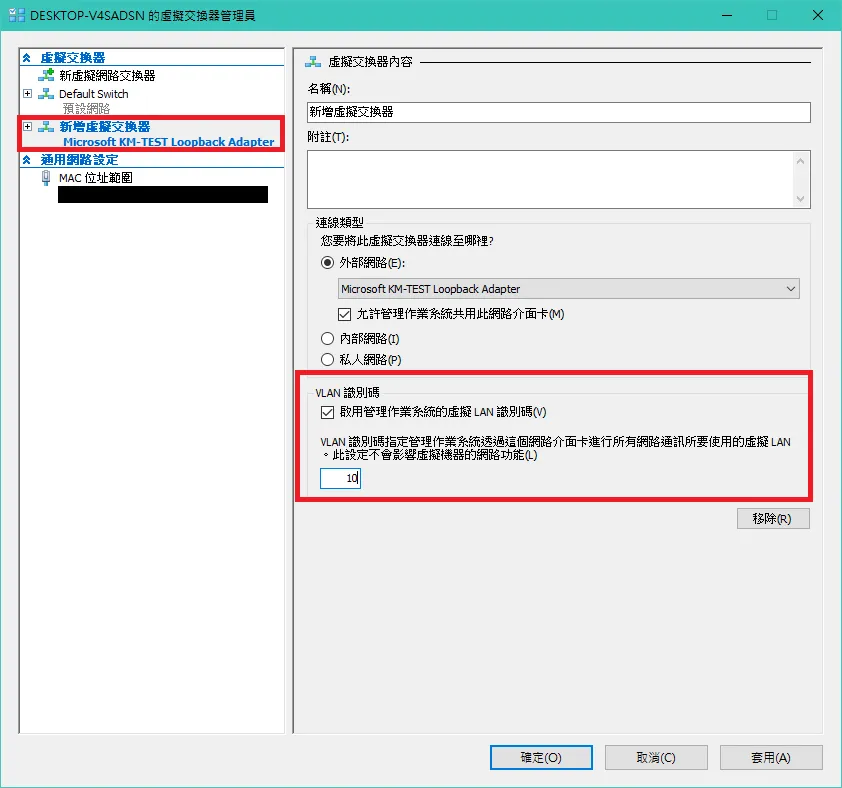Viewport: 842px width, 788px height.
Task: Click Microsoft KM-TEST Loopback Adapter tree sublabel
Action: (x=169, y=142)
